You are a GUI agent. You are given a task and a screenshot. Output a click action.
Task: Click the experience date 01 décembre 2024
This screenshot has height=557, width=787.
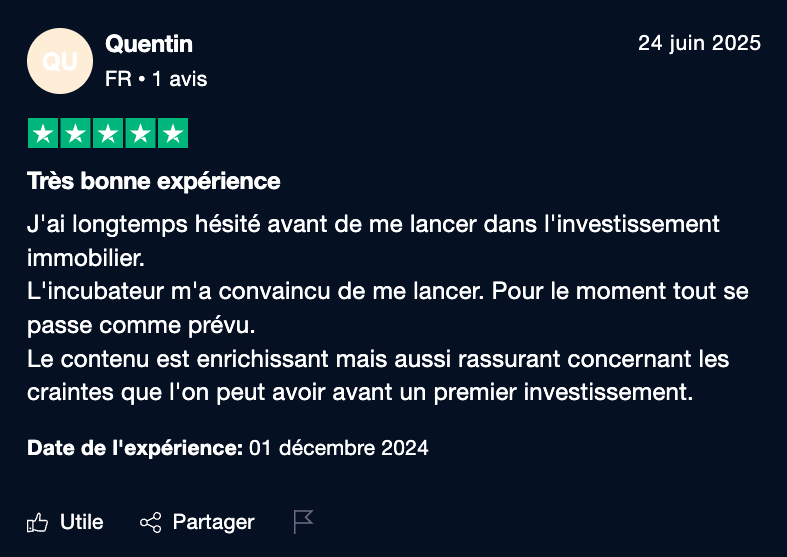point(339,448)
